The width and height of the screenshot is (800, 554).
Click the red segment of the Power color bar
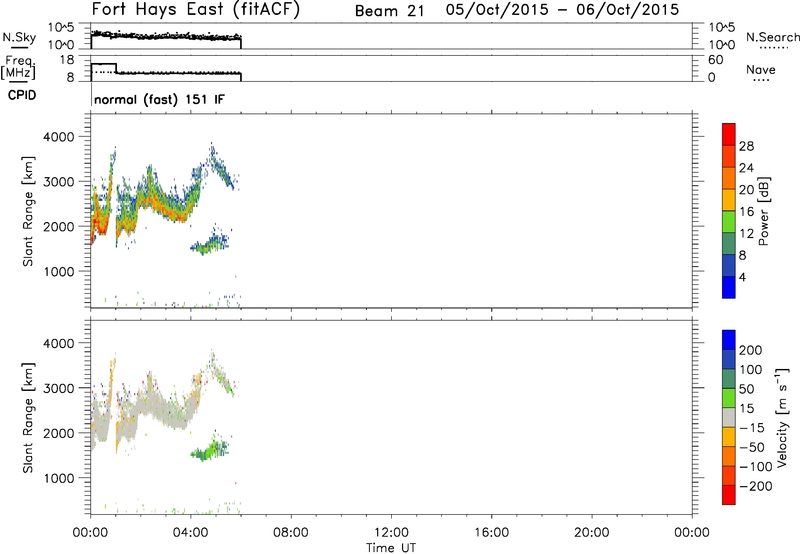(x=729, y=134)
